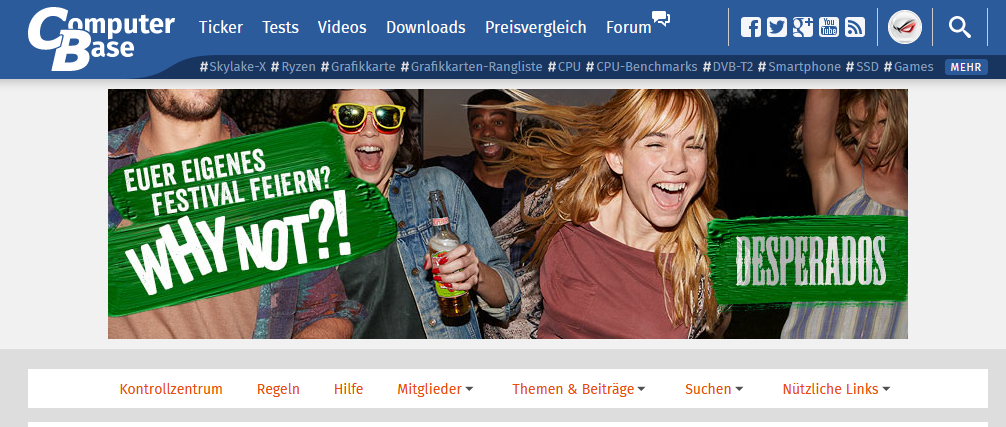1006x427 pixels.
Task: Select the #DVB-T2 tag
Action: pos(728,67)
